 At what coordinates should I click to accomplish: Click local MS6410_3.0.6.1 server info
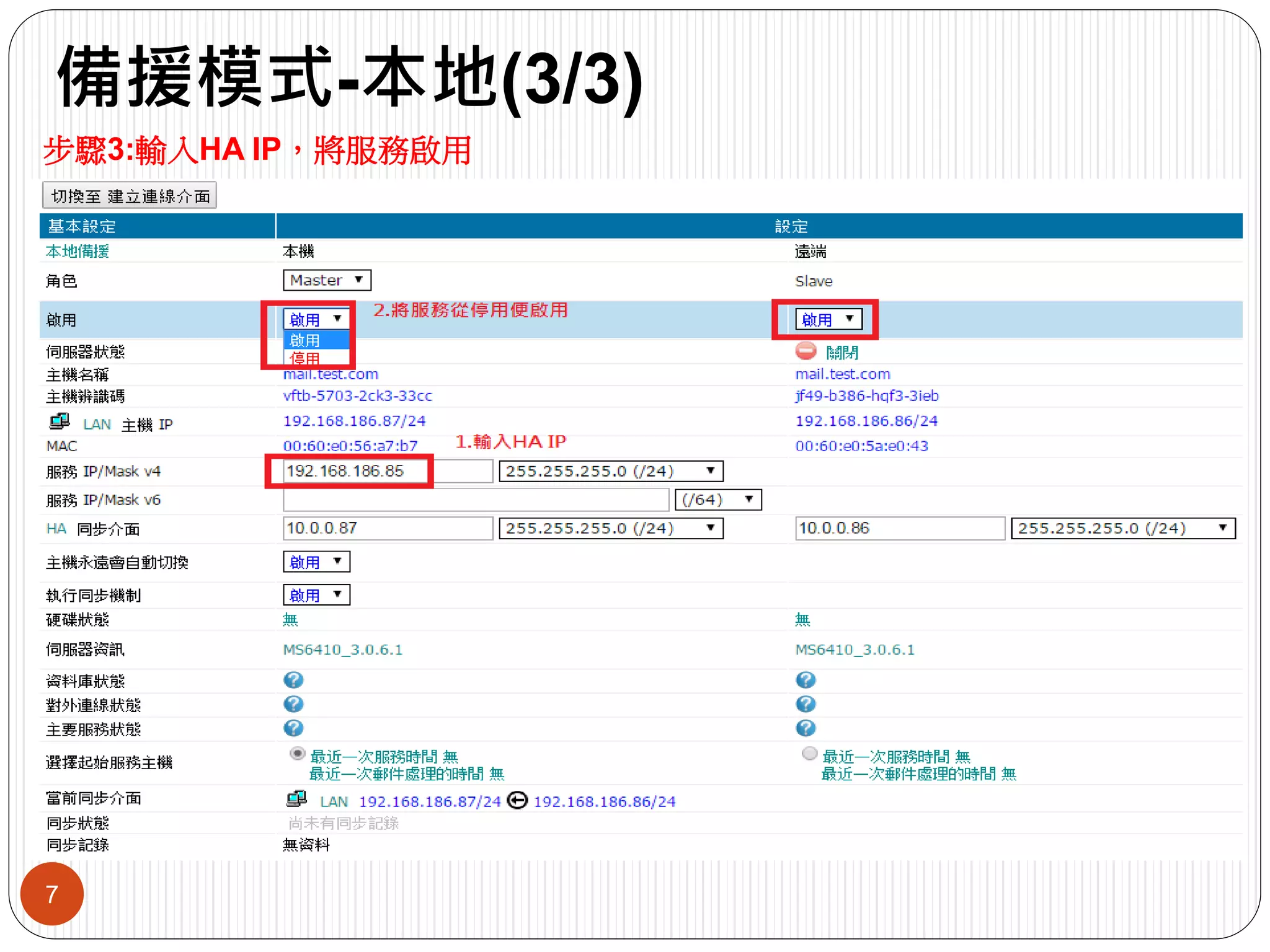343,650
